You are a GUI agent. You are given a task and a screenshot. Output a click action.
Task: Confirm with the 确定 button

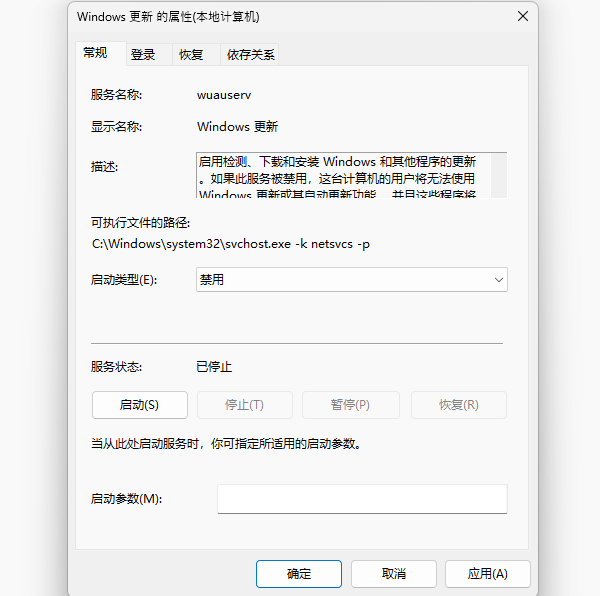pos(299,574)
